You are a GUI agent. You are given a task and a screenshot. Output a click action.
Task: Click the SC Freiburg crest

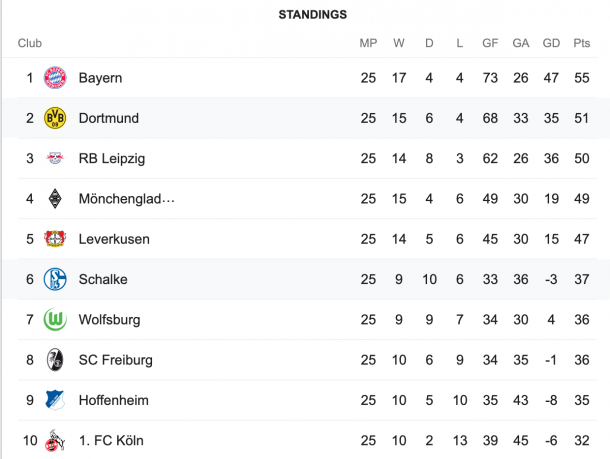click(x=55, y=360)
